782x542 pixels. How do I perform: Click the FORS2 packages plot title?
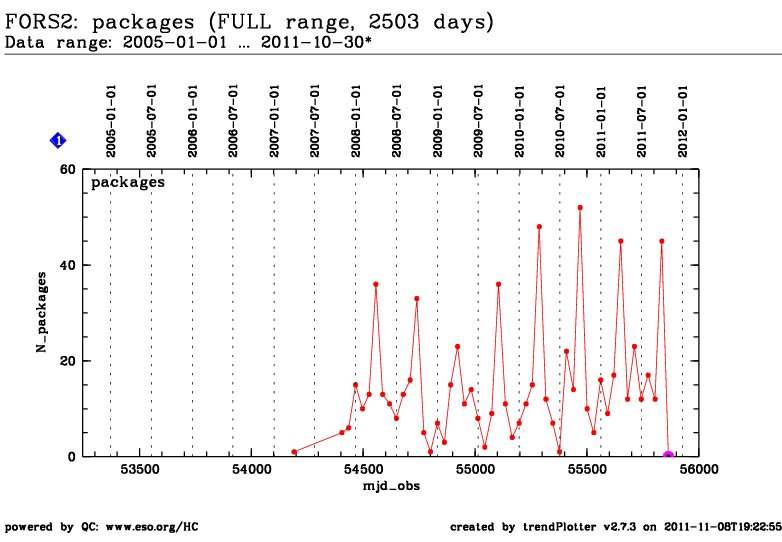click(250, 22)
